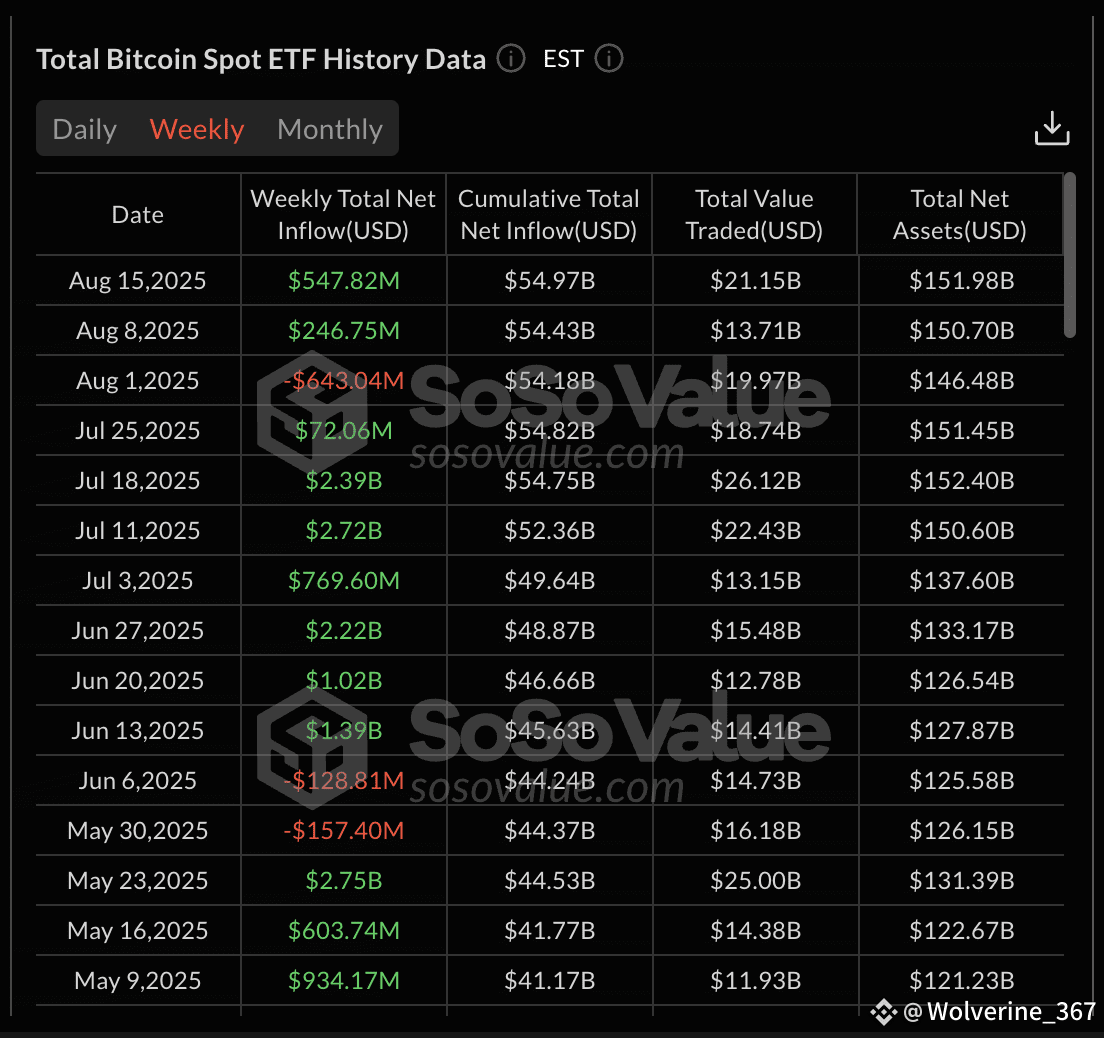Switch to the Monthly tab

330,129
